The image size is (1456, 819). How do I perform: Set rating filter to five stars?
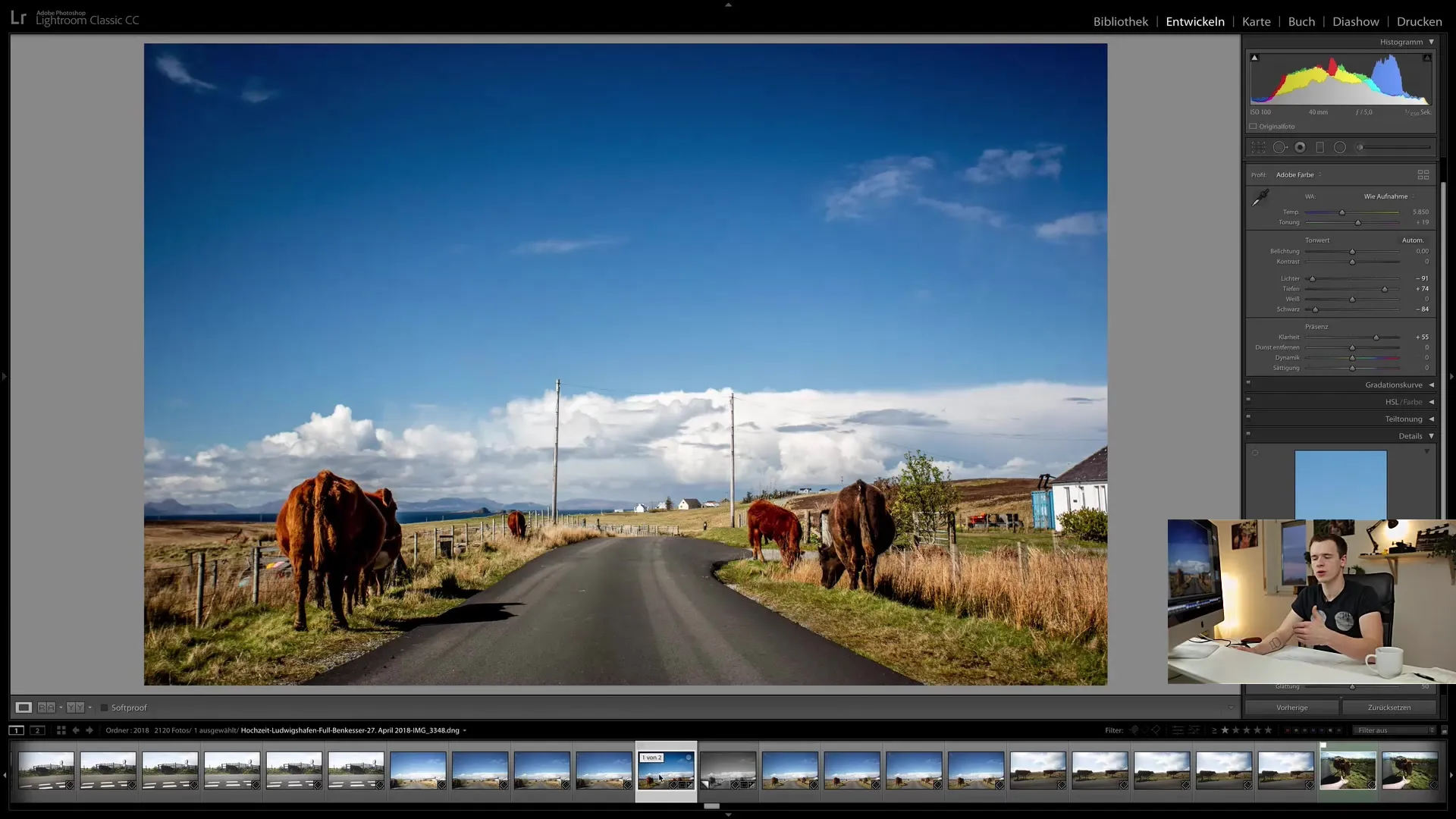pos(1268,730)
